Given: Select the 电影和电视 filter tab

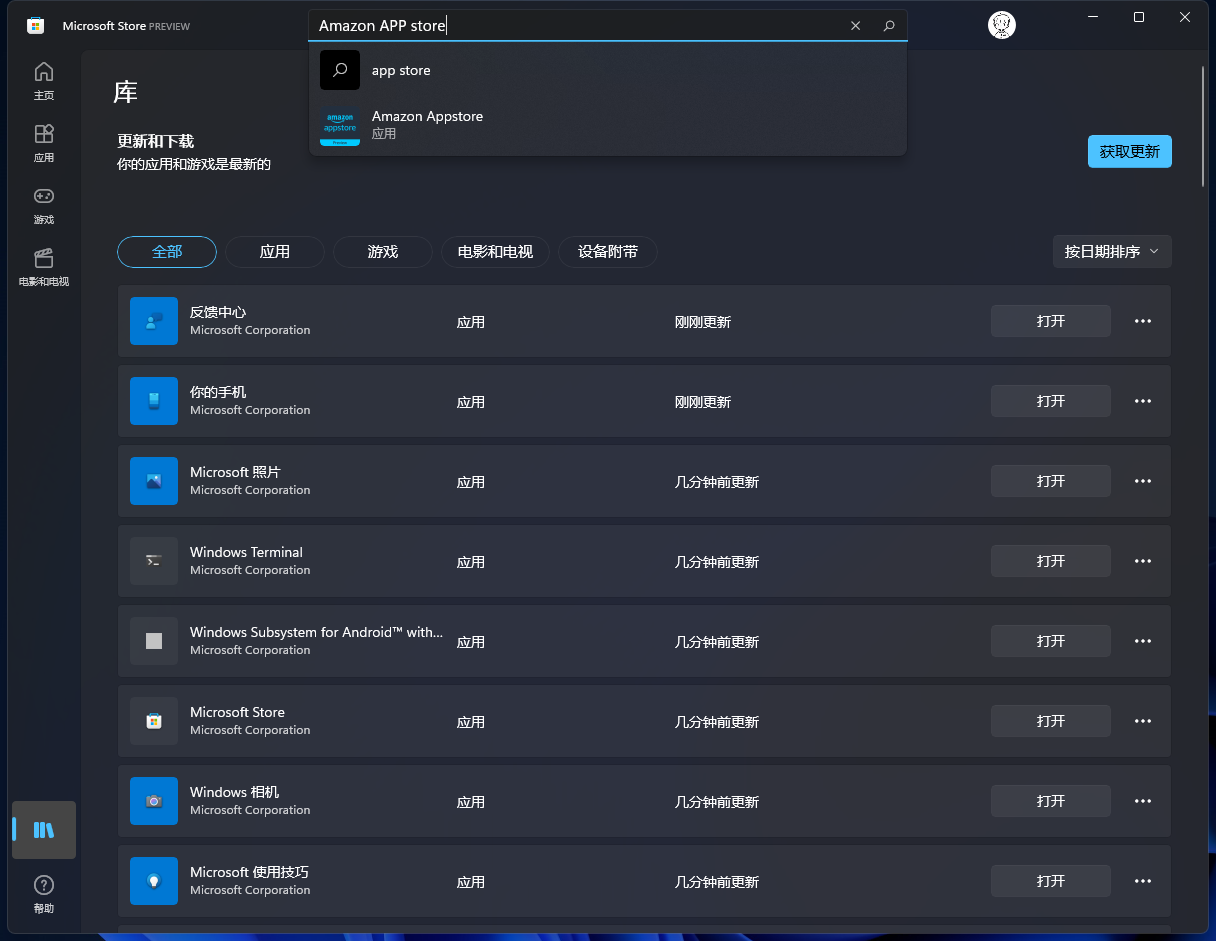Looking at the screenshot, I should (x=495, y=252).
